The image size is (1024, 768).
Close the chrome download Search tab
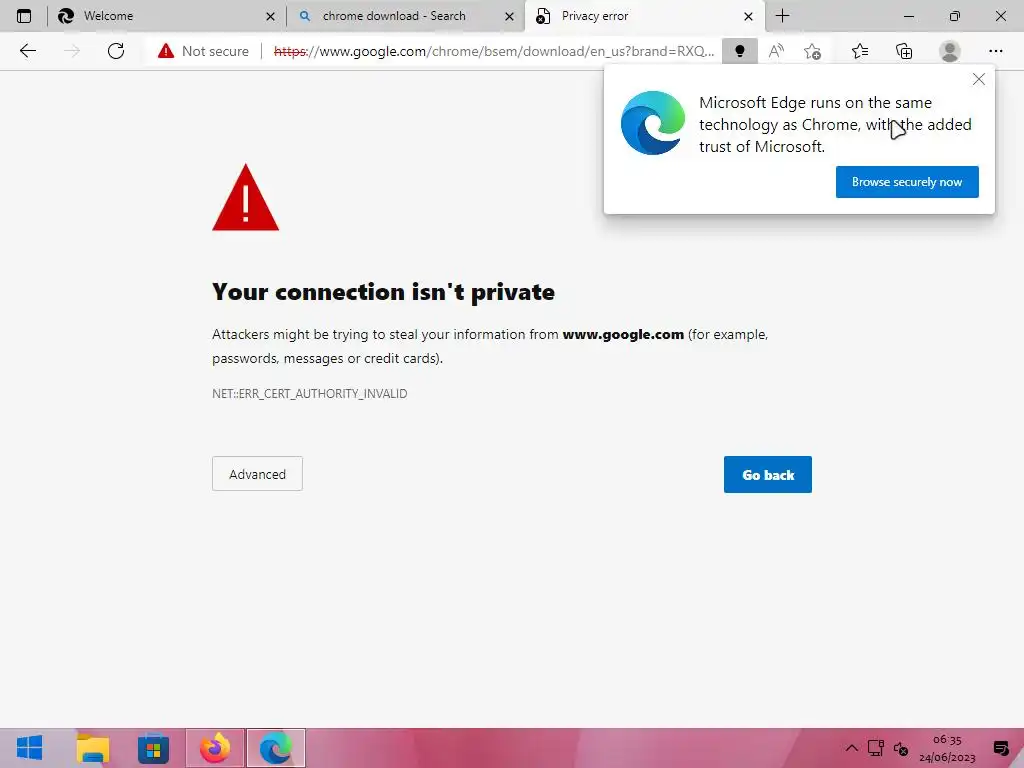(509, 16)
